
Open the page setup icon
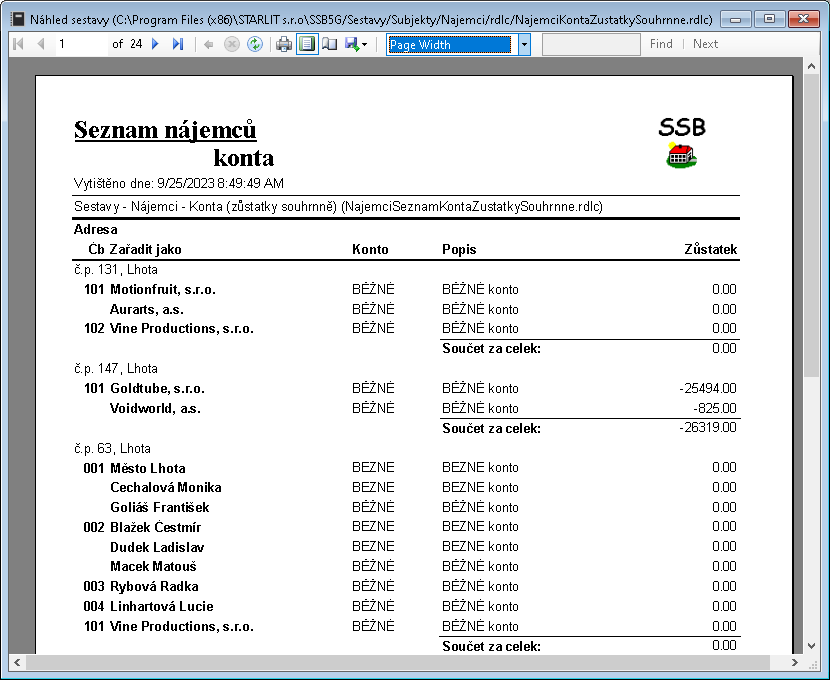[x=329, y=44]
